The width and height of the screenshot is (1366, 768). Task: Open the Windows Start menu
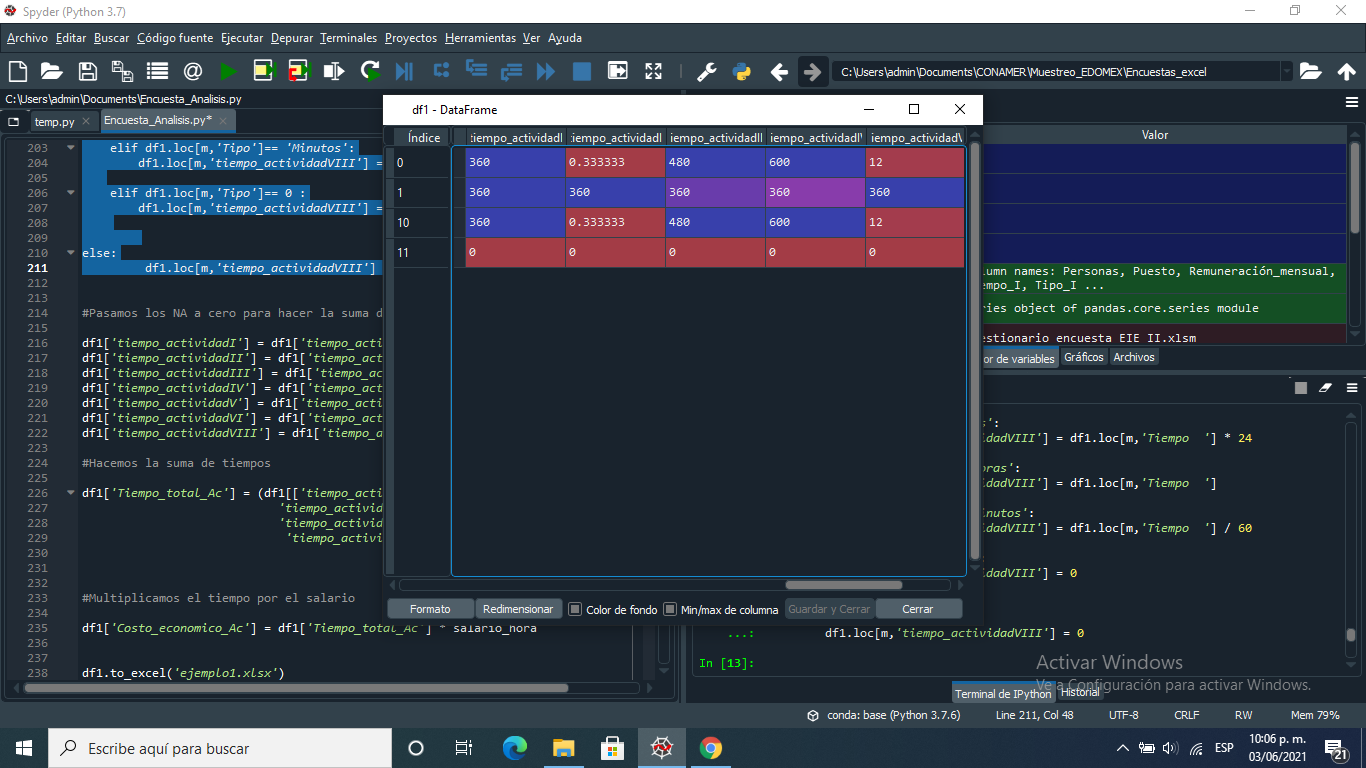coord(24,748)
